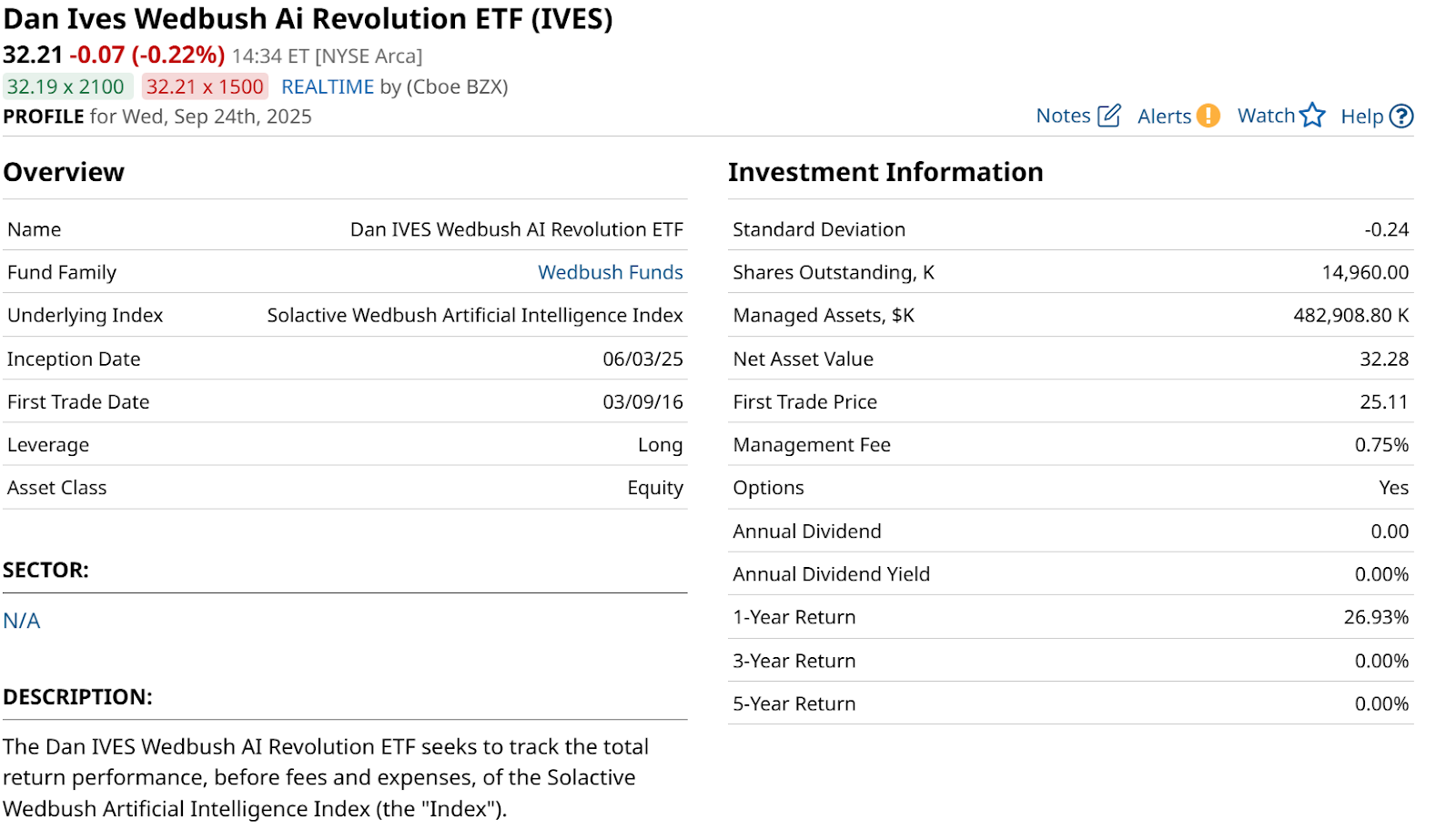Image resolution: width=1456 pixels, height=840 pixels.
Task: Open the Notes text link
Action: (1063, 116)
